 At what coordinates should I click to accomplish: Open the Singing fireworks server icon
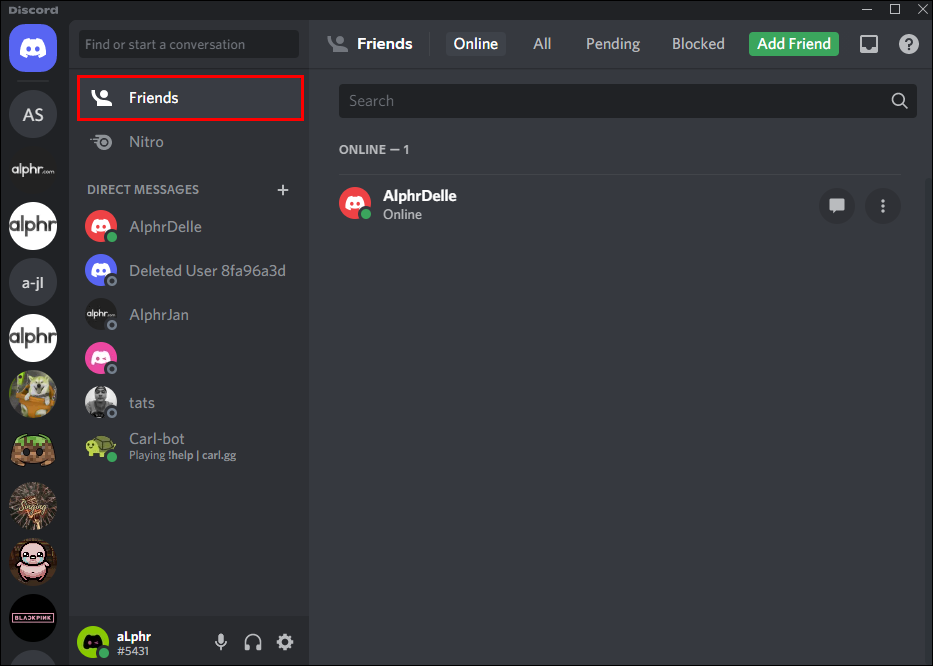pyautogui.click(x=33, y=506)
